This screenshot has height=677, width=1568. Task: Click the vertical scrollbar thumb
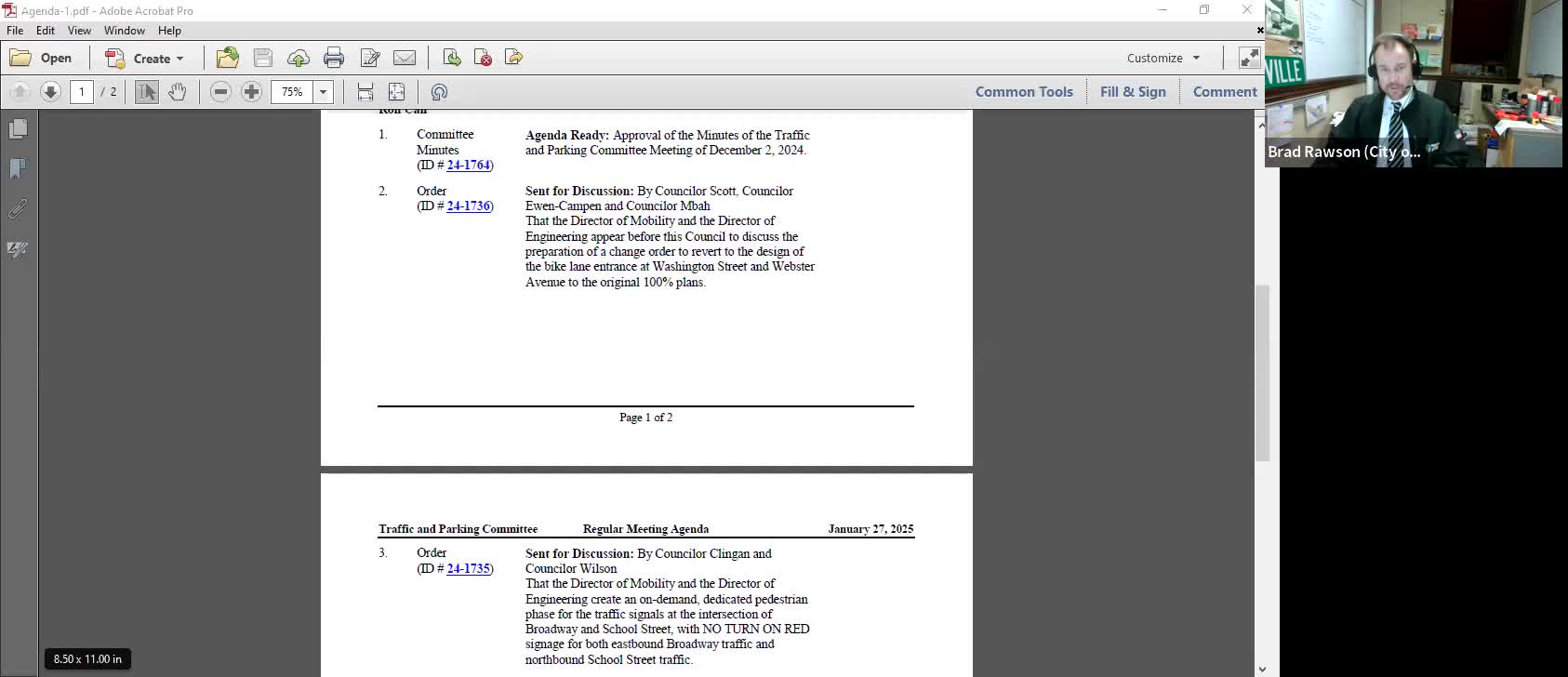(1262, 372)
